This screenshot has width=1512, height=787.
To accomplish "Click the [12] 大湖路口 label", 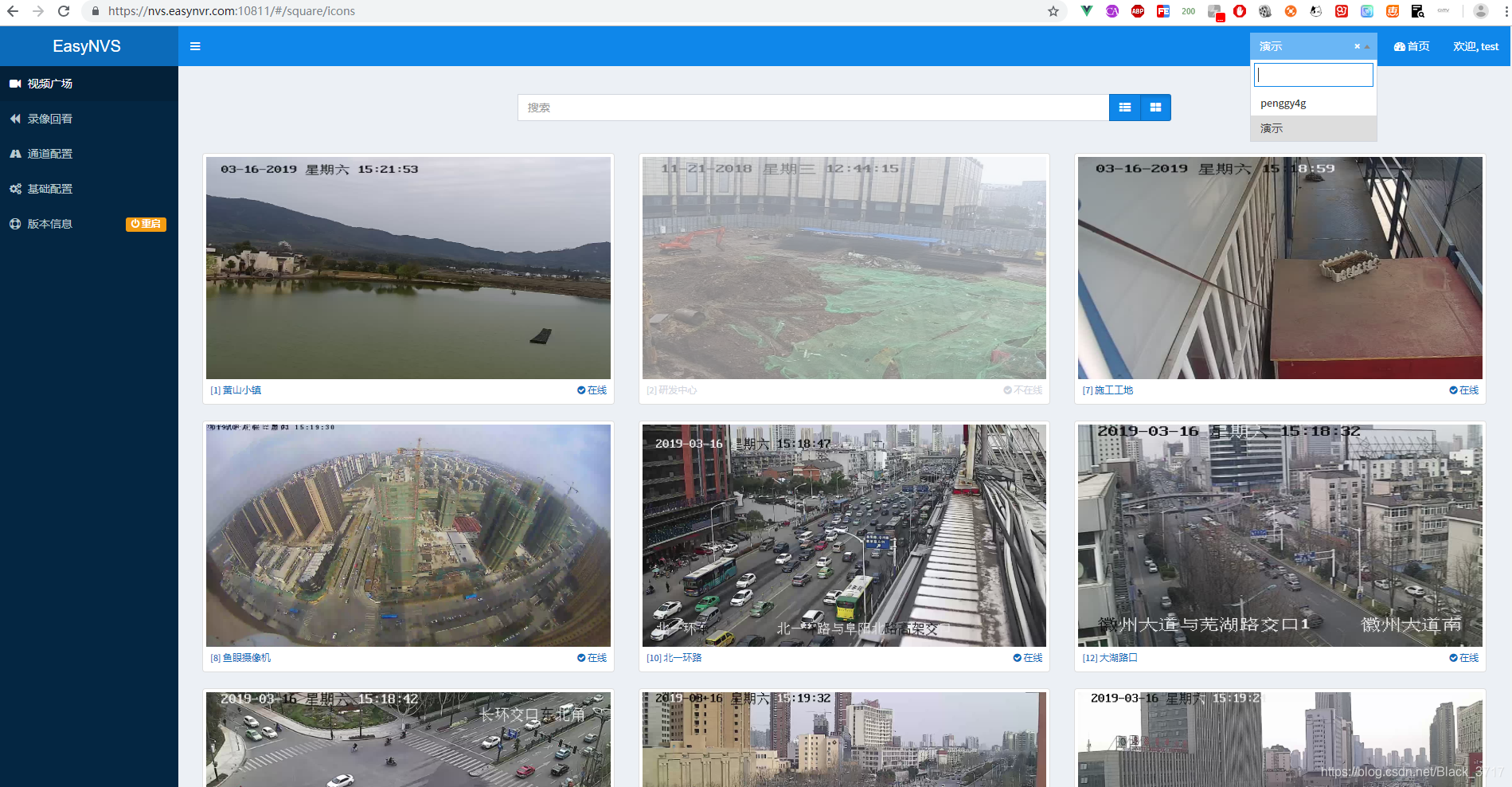I will [1110, 658].
